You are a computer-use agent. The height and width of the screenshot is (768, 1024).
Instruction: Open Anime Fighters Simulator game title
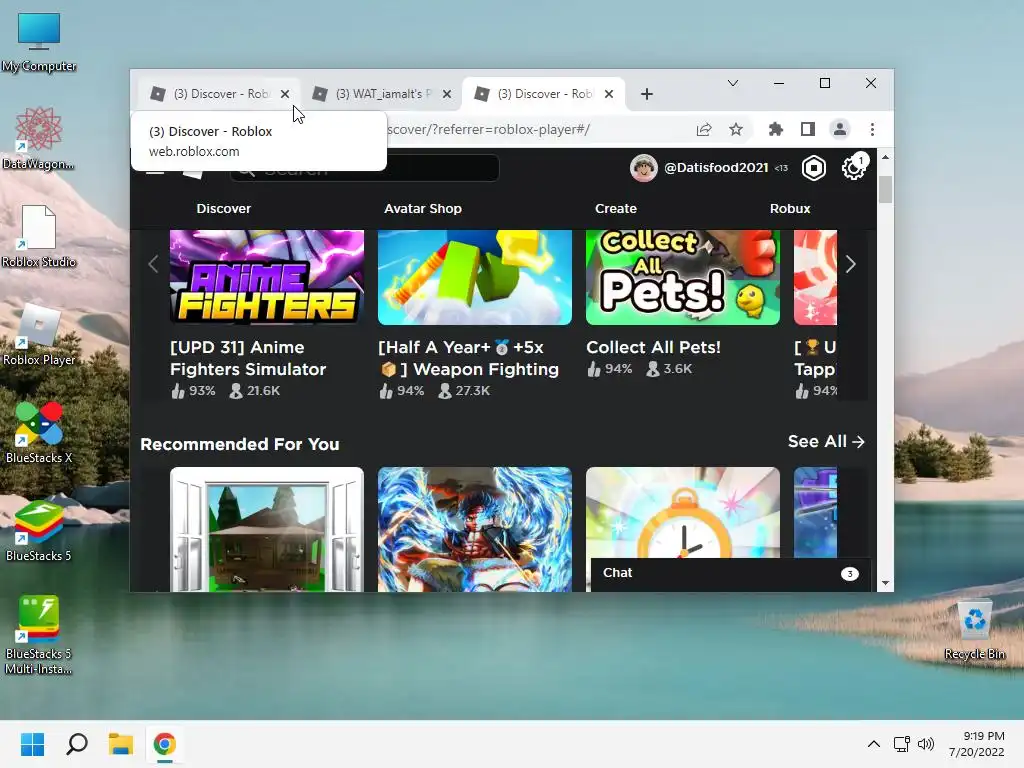click(x=248, y=358)
